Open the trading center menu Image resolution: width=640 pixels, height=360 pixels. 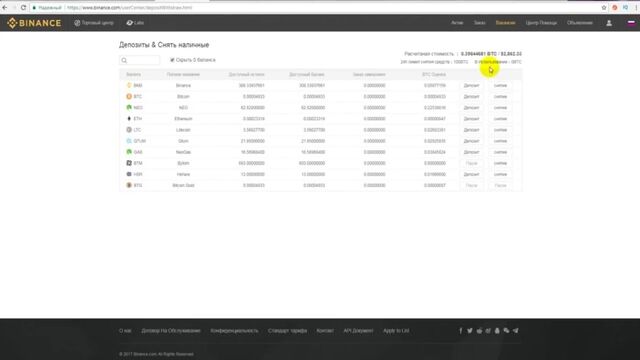(94, 23)
